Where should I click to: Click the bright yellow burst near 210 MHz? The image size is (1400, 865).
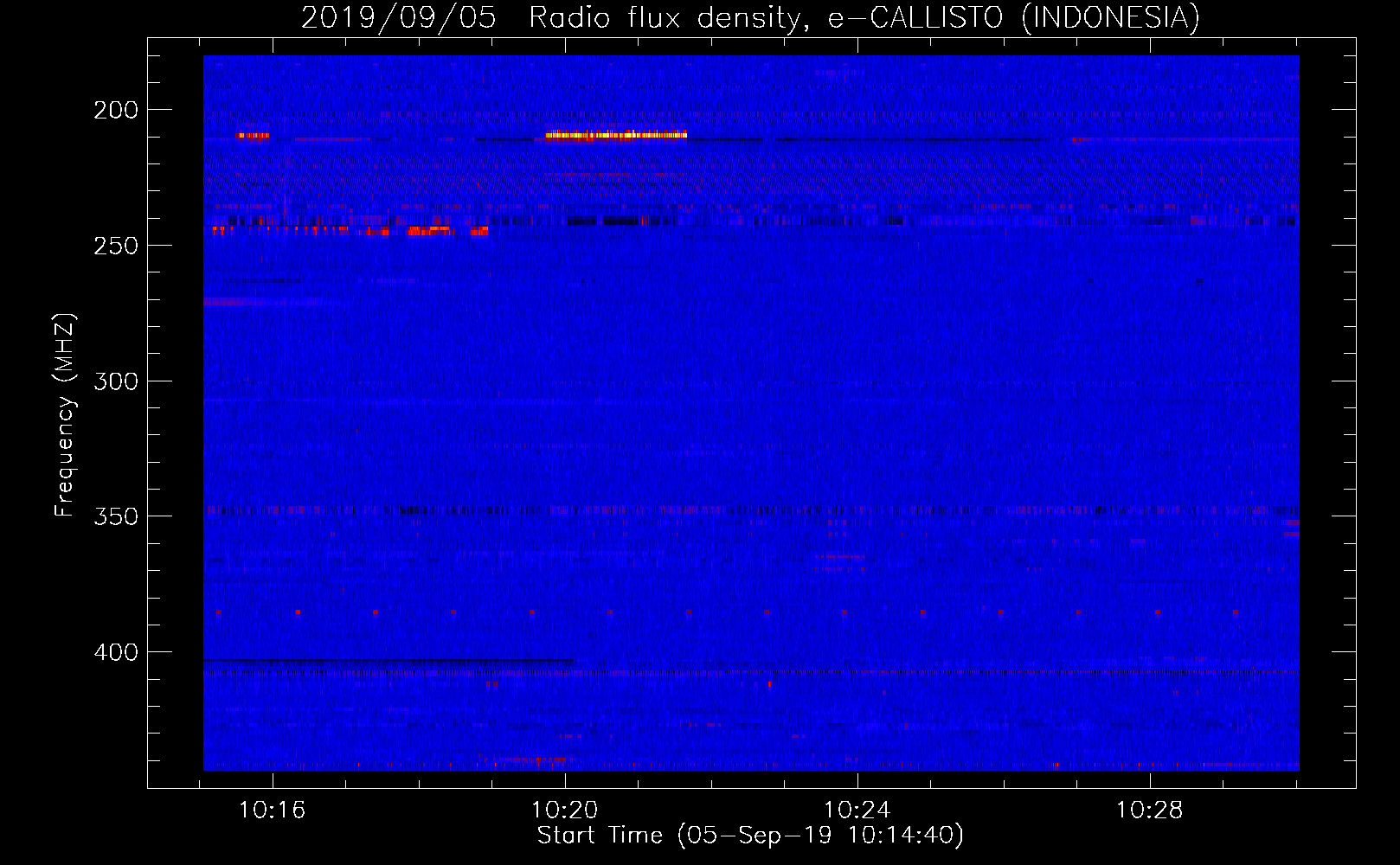[x=616, y=135]
